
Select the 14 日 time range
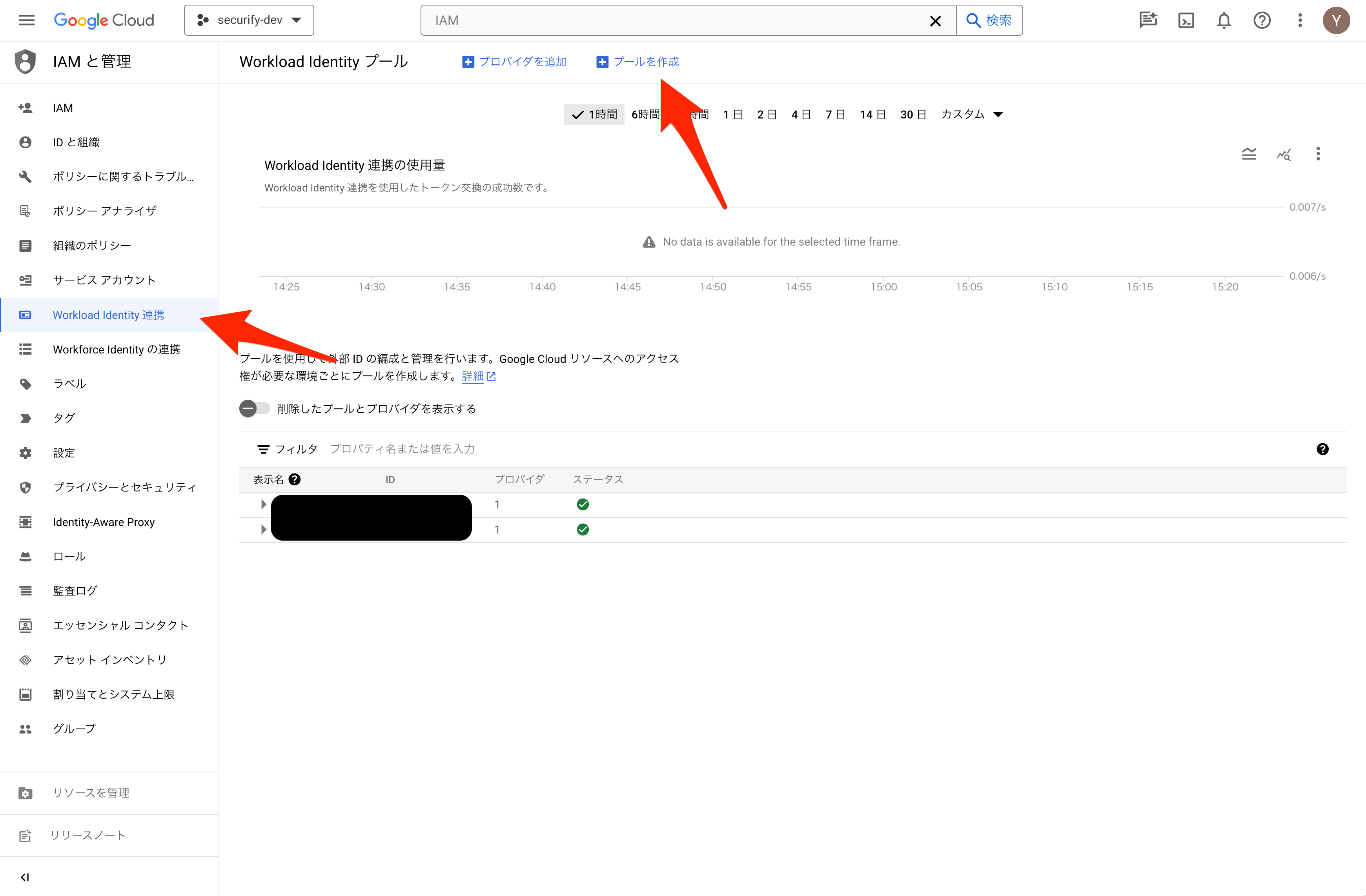pyautogui.click(x=873, y=115)
